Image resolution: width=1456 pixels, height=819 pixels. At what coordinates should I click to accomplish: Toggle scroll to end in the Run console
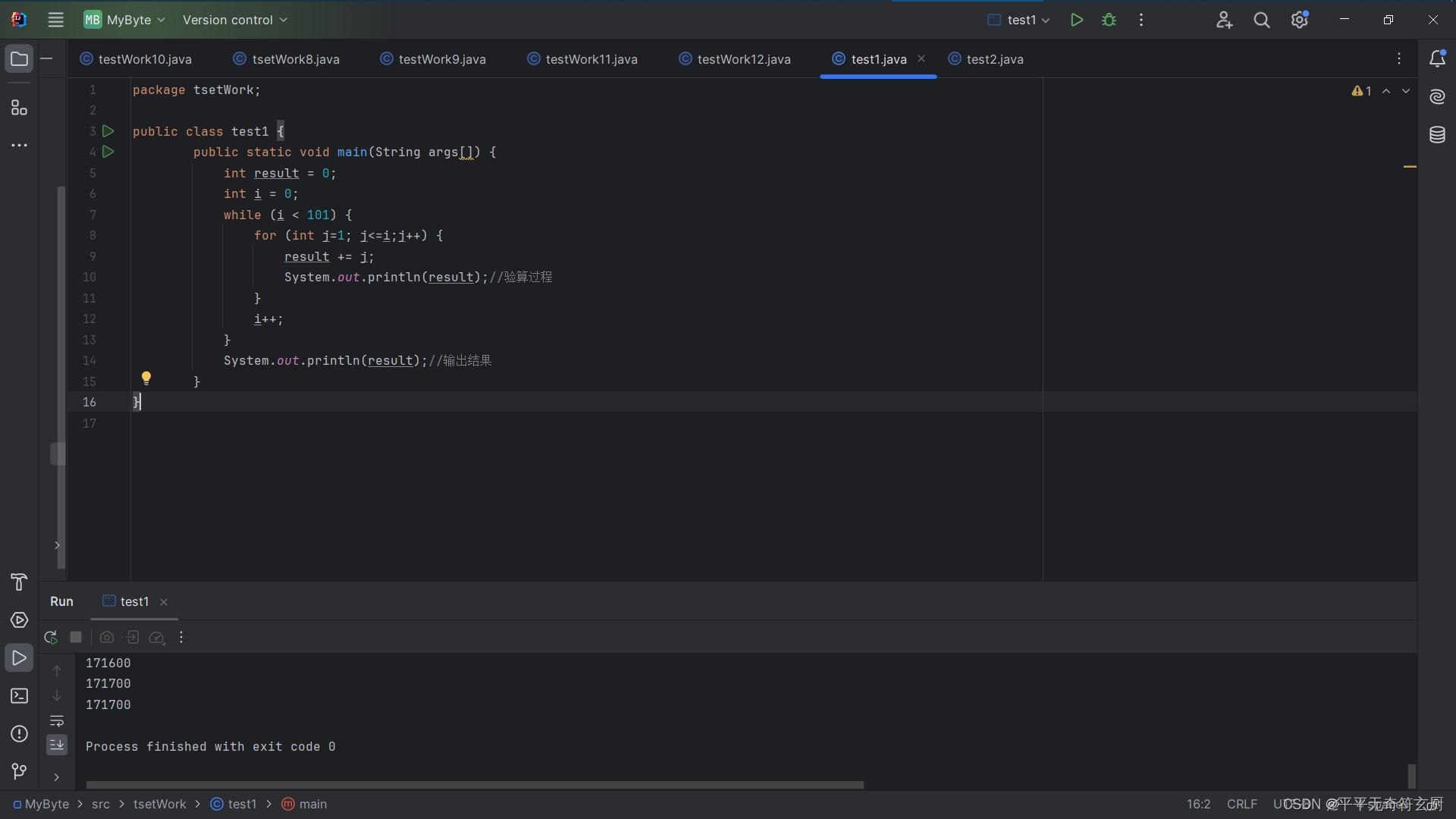click(57, 745)
